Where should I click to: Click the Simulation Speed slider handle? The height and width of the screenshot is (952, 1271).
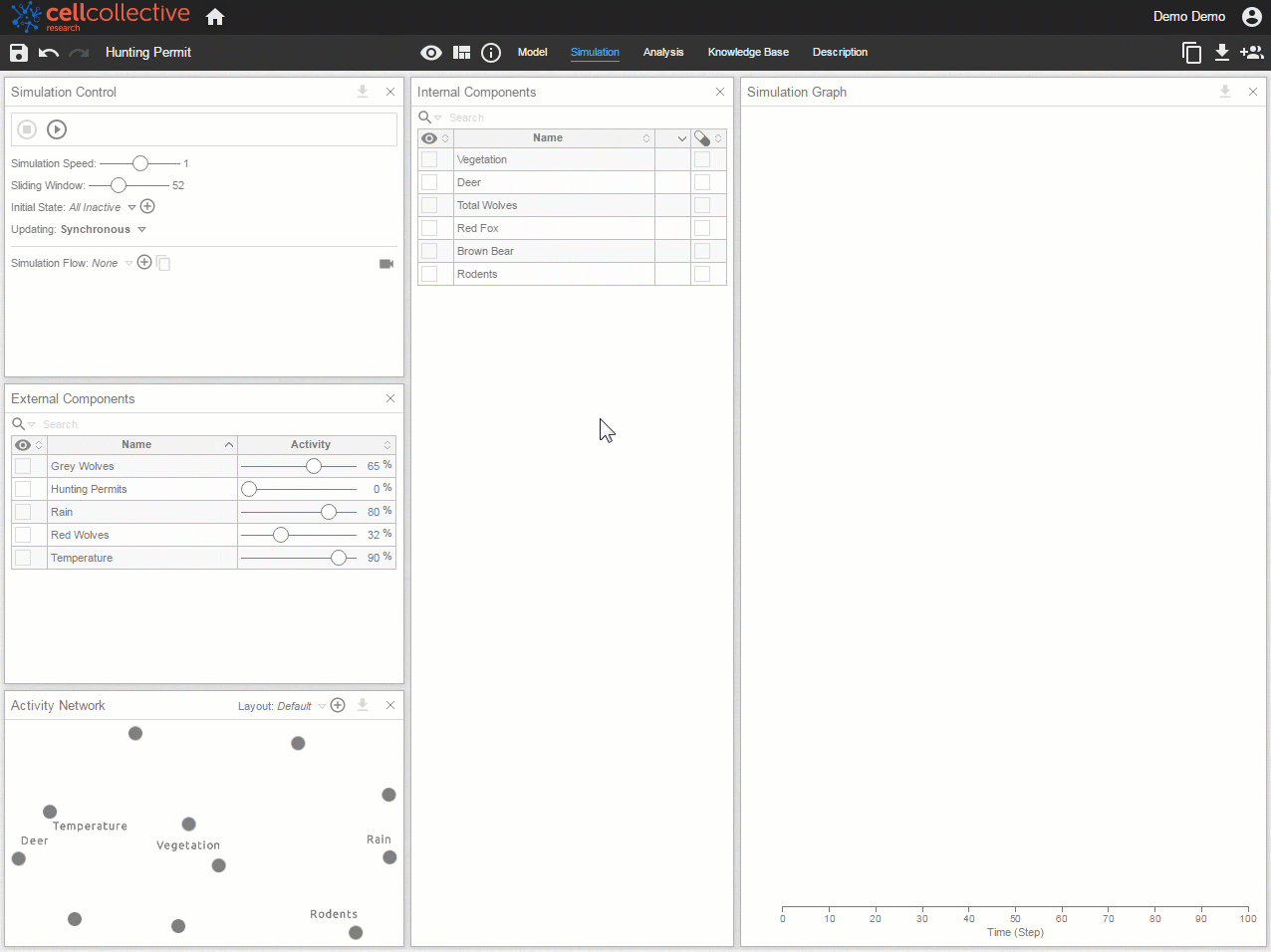click(140, 163)
